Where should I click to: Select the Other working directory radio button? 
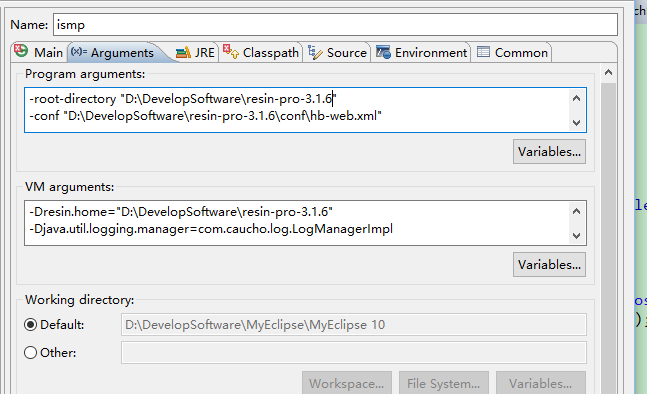(x=31, y=353)
